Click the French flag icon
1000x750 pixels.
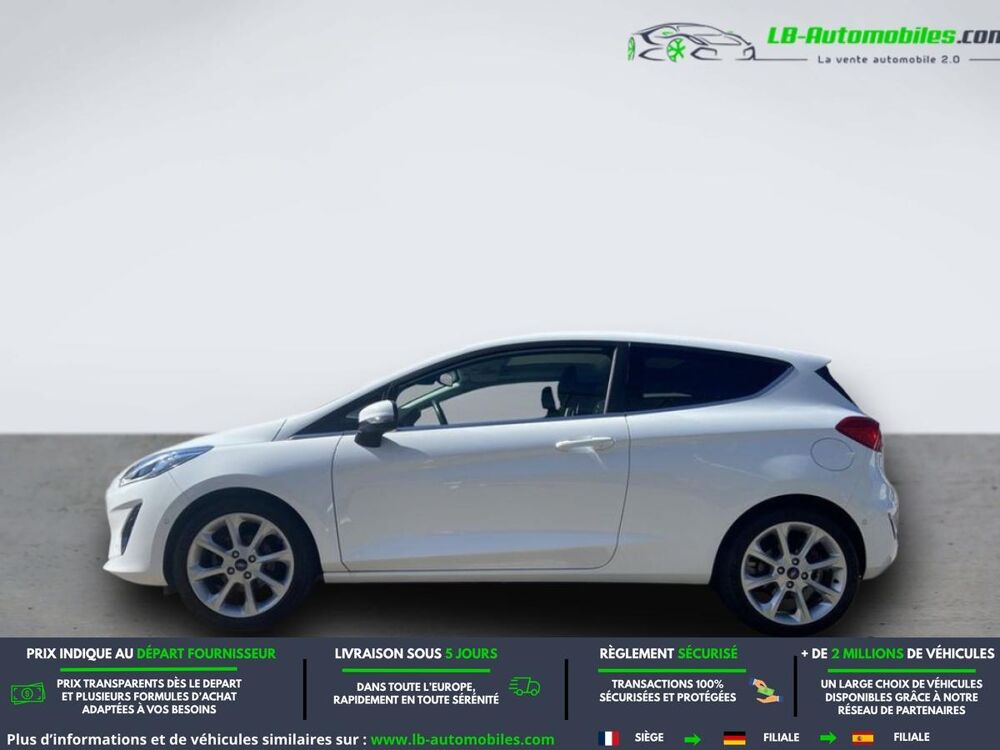608,738
